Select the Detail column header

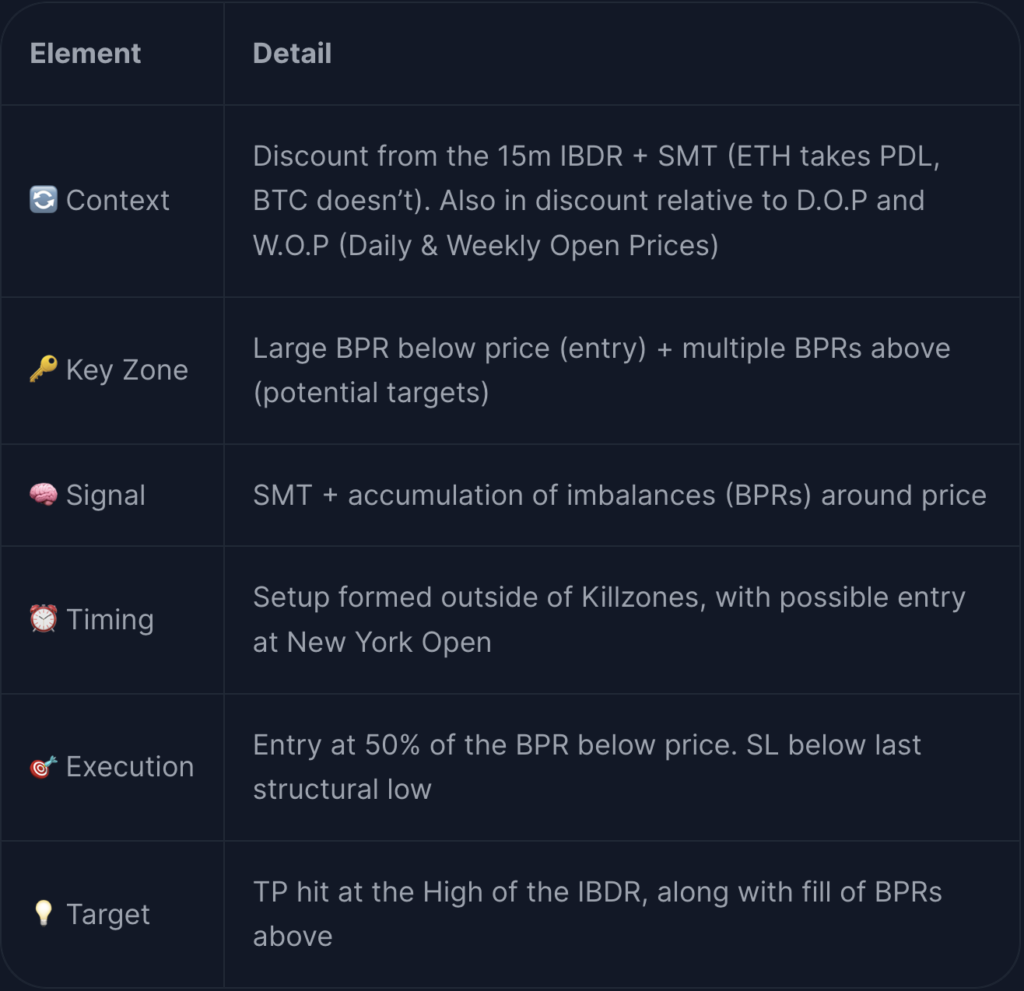pyautogui.click(x=293, y=54)
